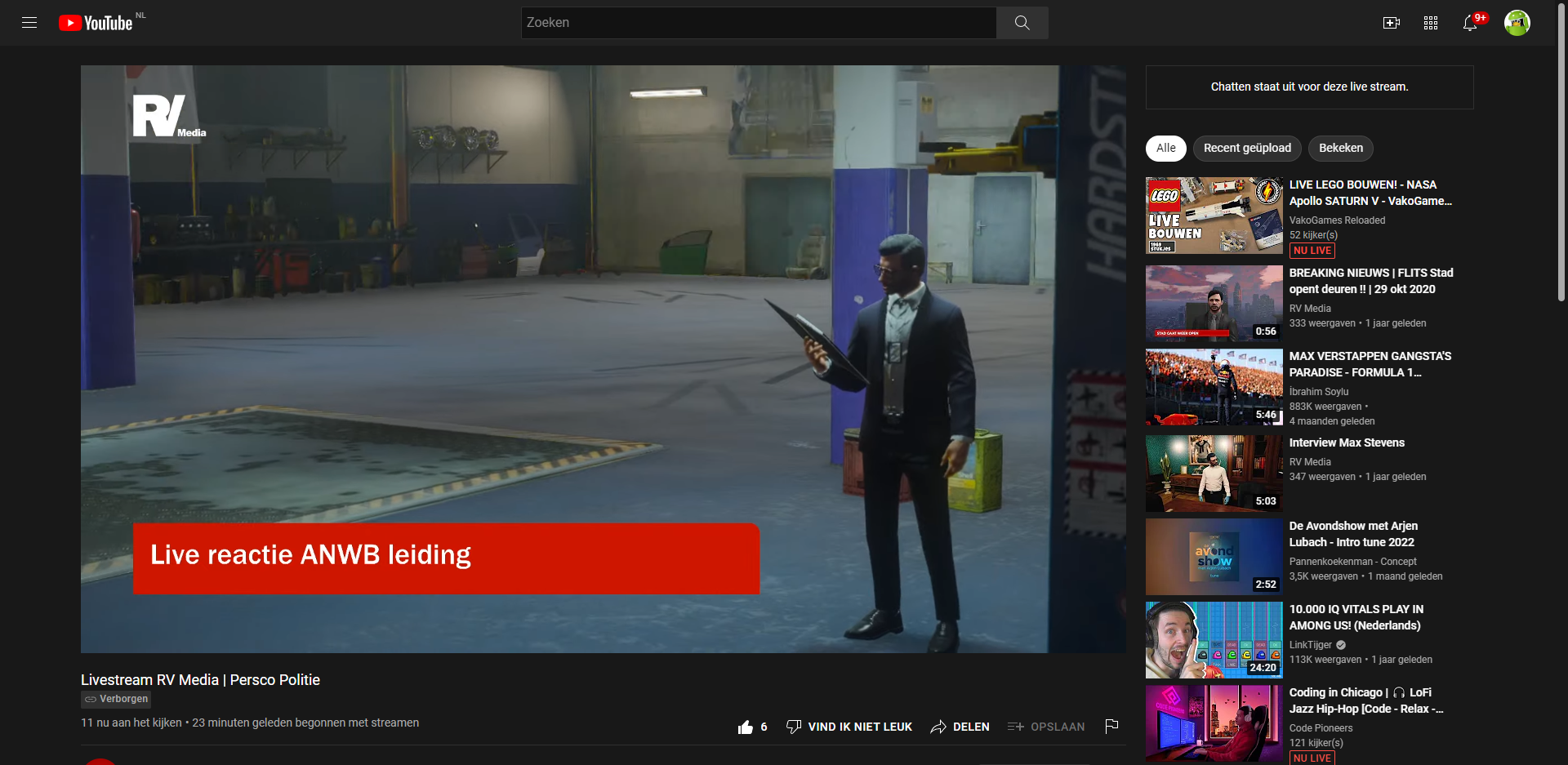Open the hamburger guide menu

click(x=29, y=23)
